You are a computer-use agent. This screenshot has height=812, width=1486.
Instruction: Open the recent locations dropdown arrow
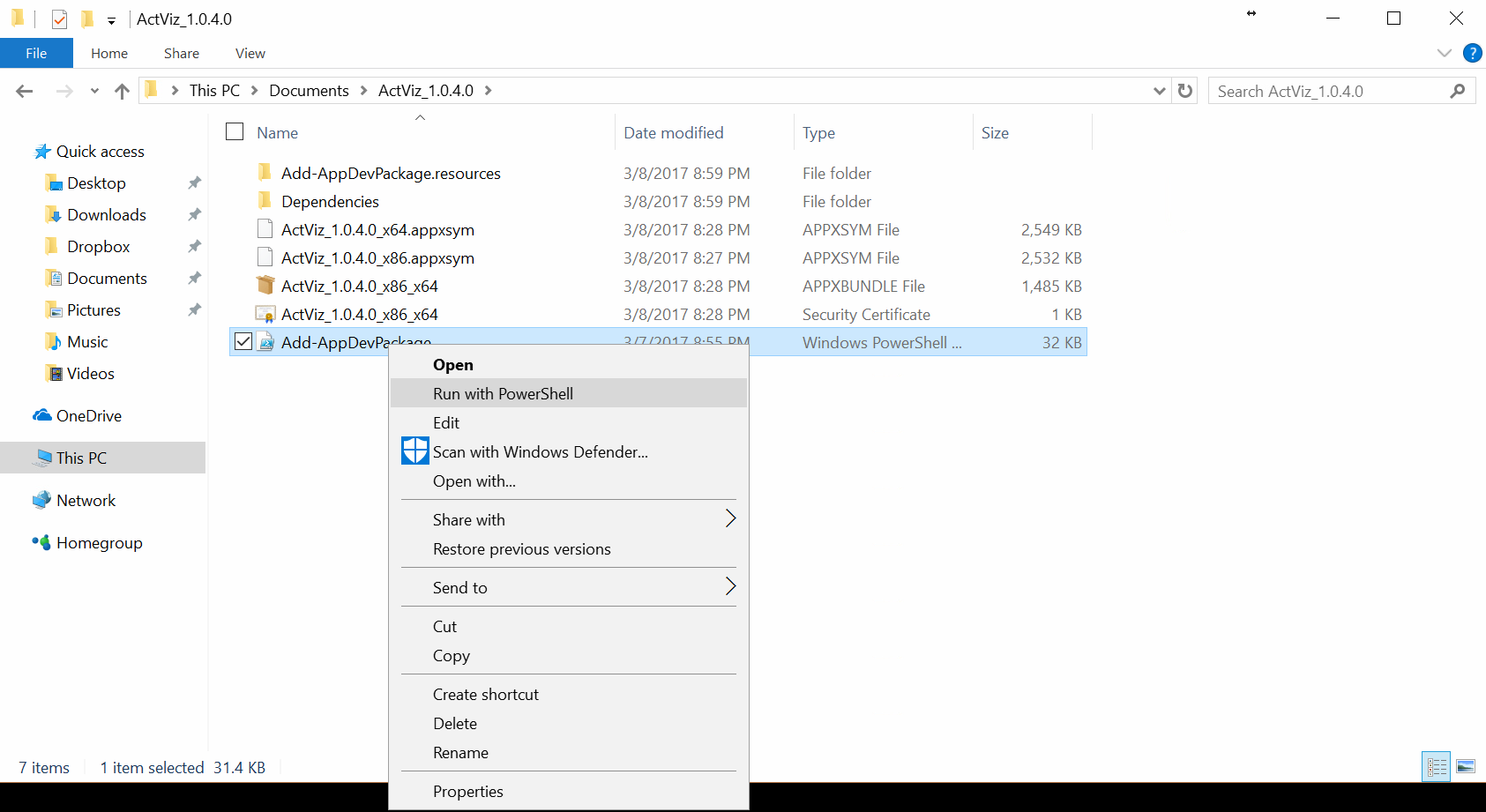94,91
